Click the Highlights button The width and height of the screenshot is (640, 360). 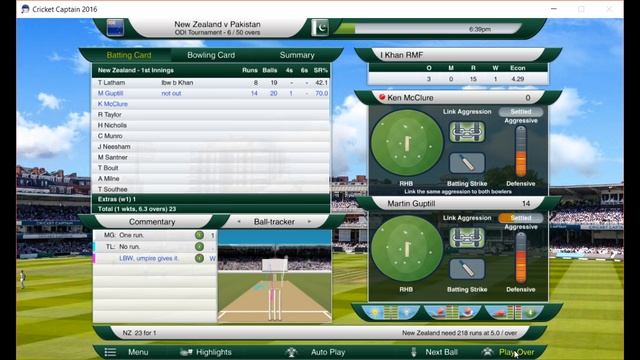213,352
